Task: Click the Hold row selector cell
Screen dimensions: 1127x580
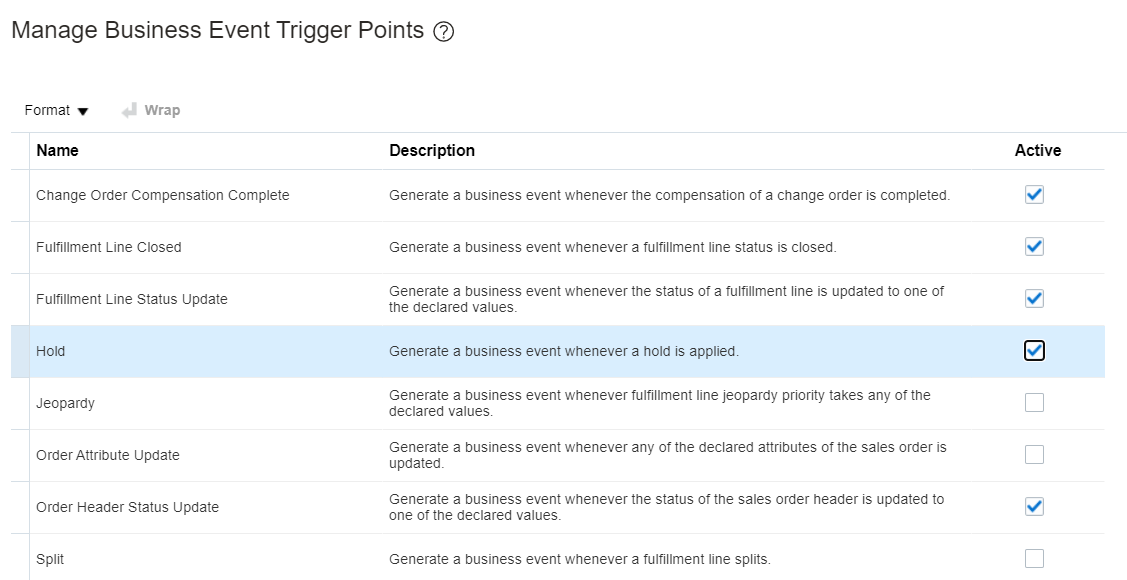Action: pyautogui.click(x=20, y=351)
